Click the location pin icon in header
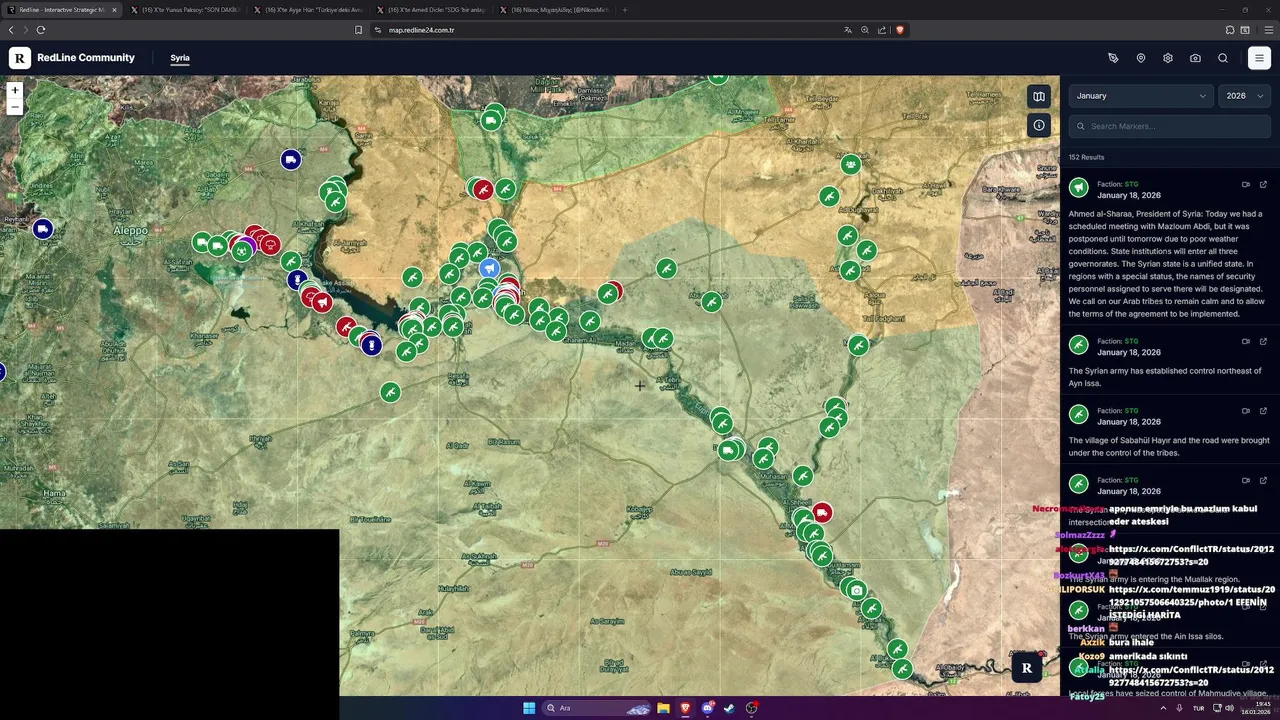Screen dimensions: 1280x720 pos(1140,58)
